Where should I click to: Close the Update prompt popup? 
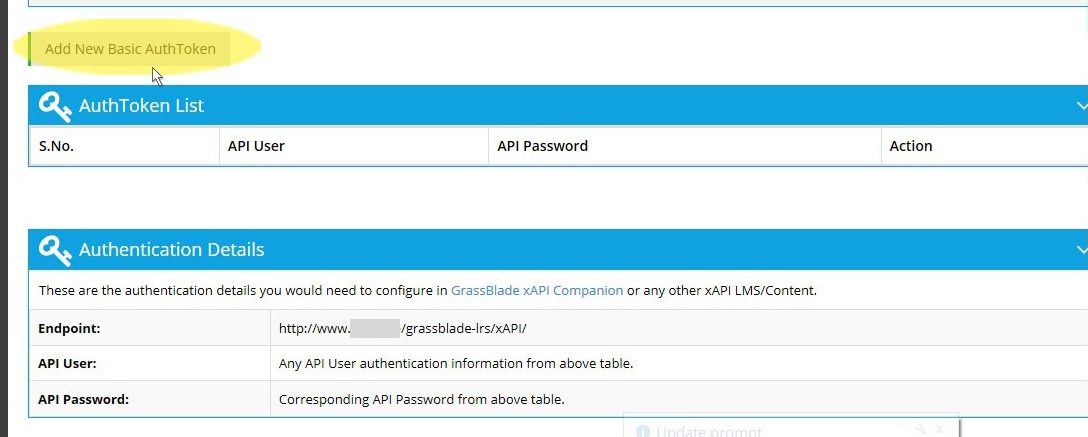coord(940,429)
